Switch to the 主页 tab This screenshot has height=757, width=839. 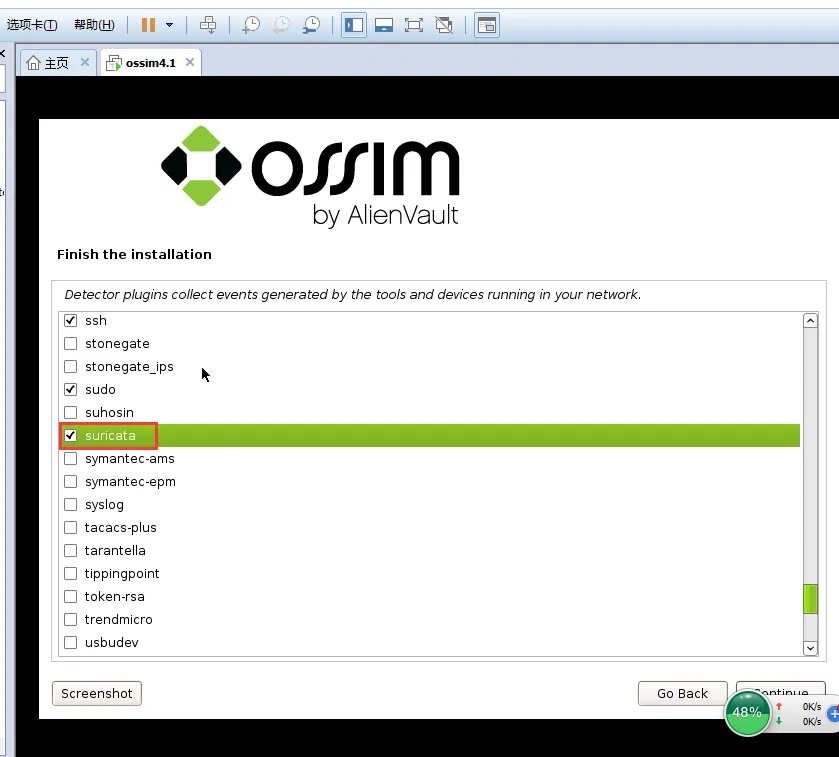tap(56, 63)
